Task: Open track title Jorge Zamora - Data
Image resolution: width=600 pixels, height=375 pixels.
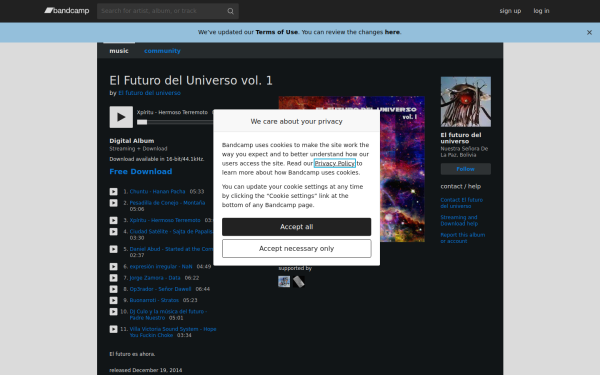Action: point(155,278)
